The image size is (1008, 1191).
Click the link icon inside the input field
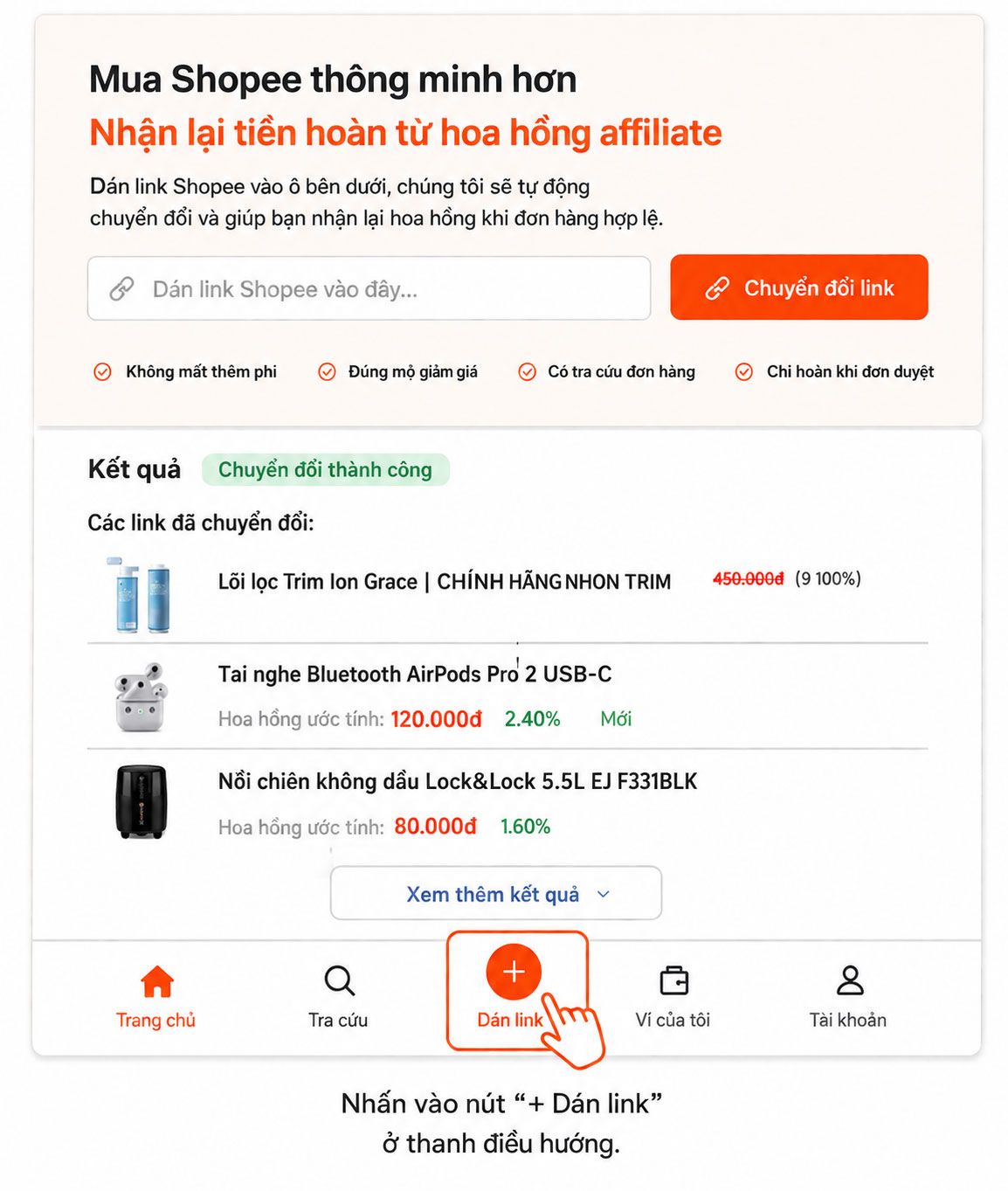pos(121,288)
